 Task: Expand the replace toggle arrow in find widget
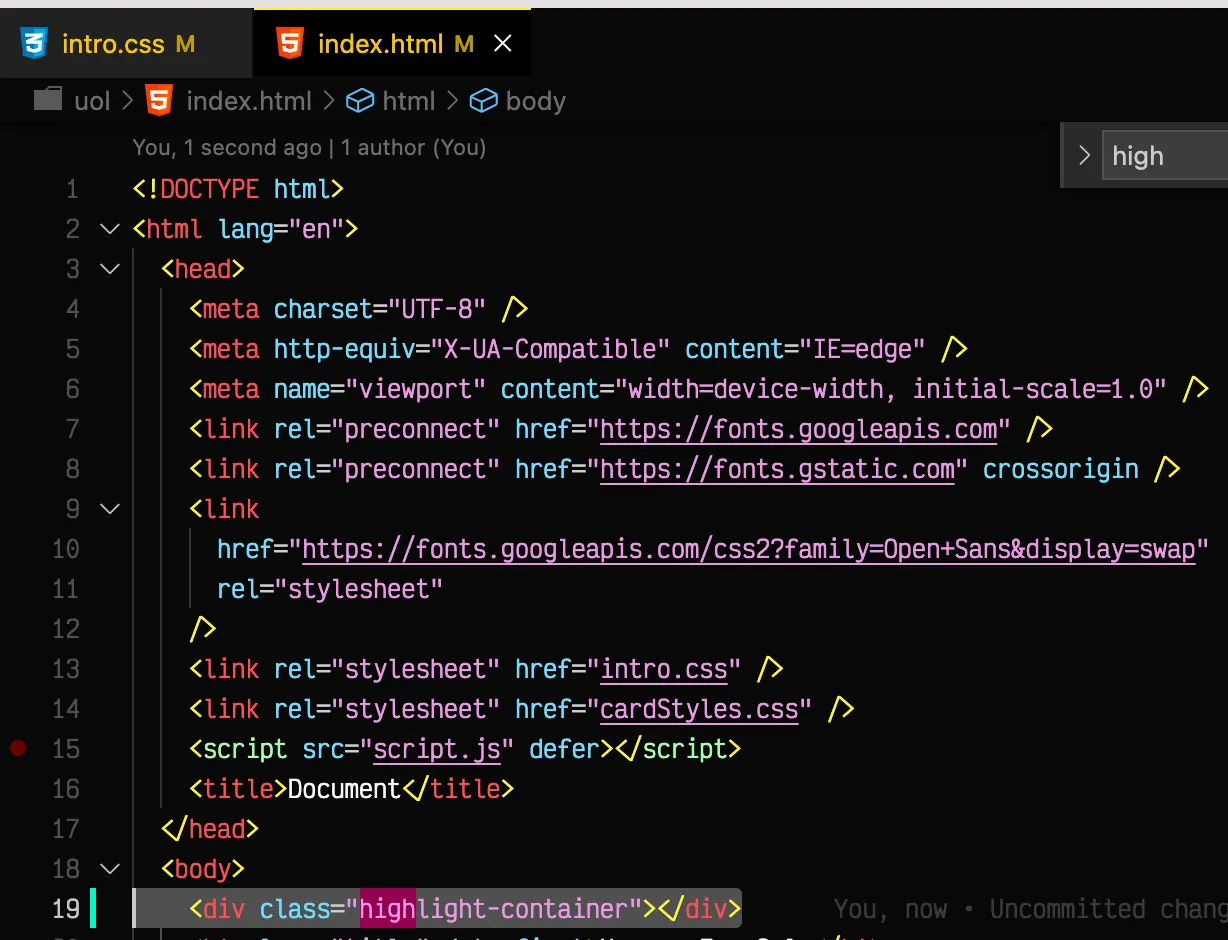coord(1084,155)
